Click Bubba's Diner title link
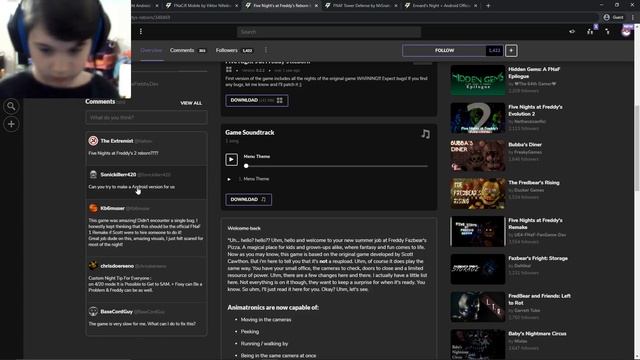 525,145
